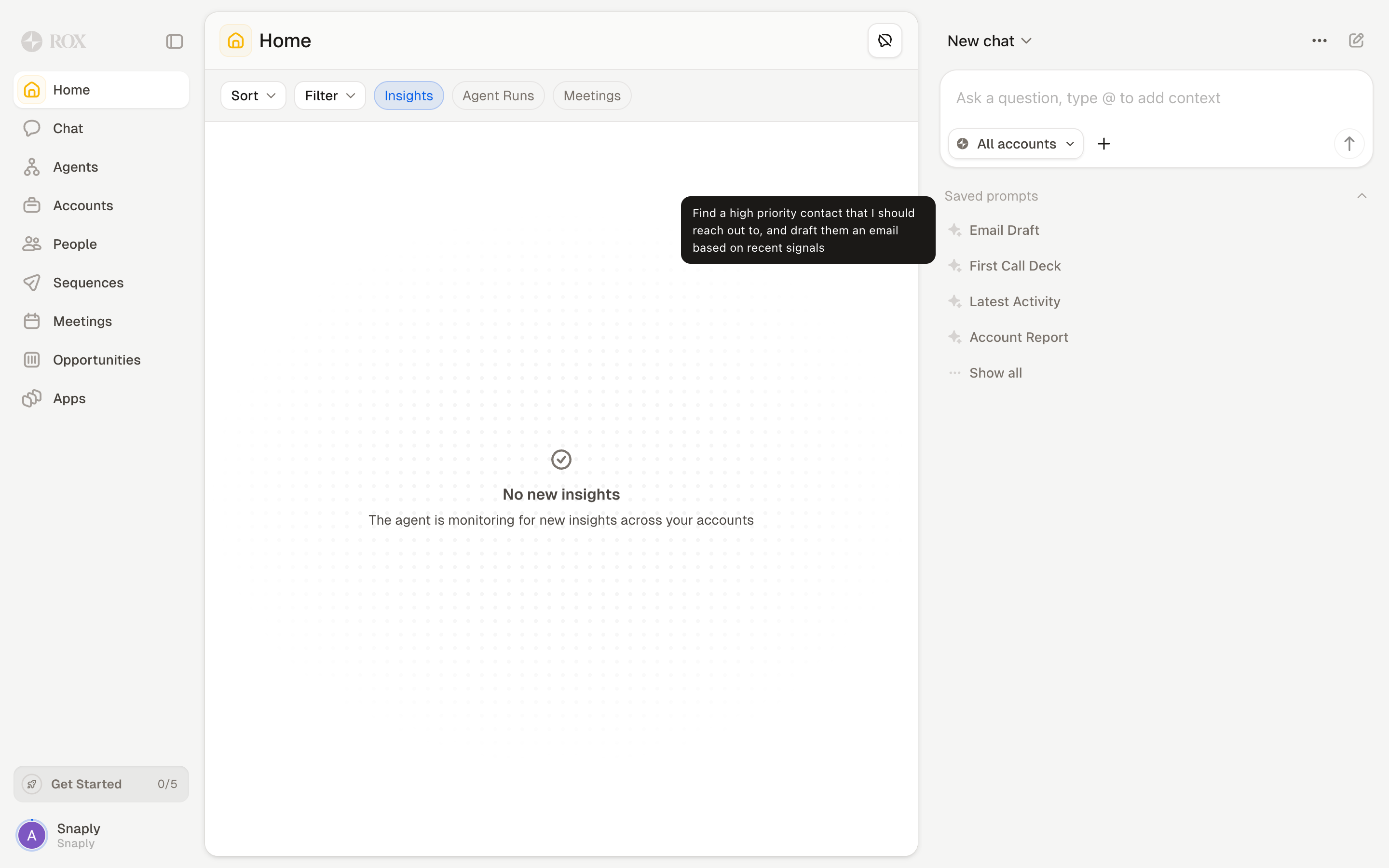Screen dimensions: 1389x868
Task: Click the 0/5 progress count
Action: [168, 784]
